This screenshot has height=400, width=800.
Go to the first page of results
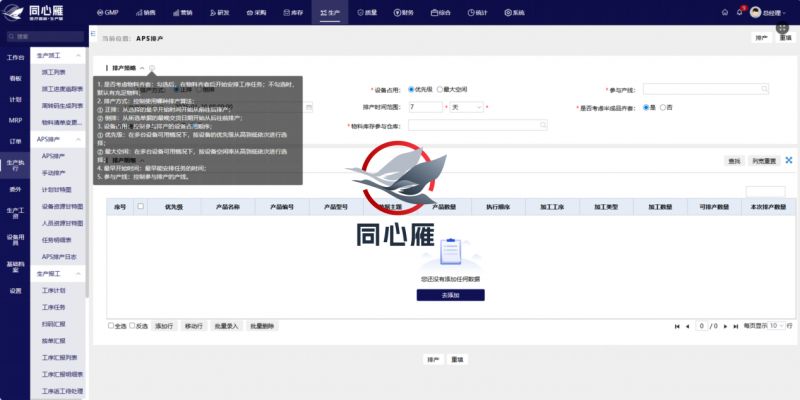[x=678, y=326]
